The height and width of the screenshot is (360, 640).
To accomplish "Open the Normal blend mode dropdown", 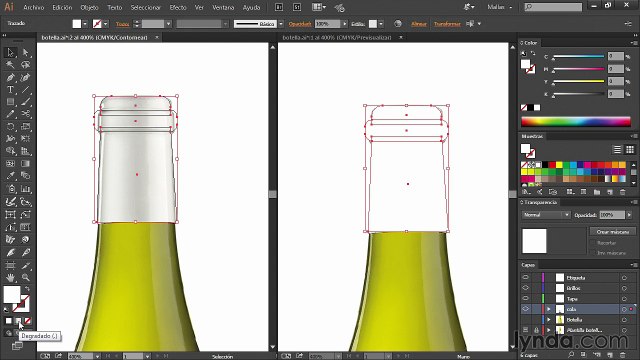I will (546, 215).
